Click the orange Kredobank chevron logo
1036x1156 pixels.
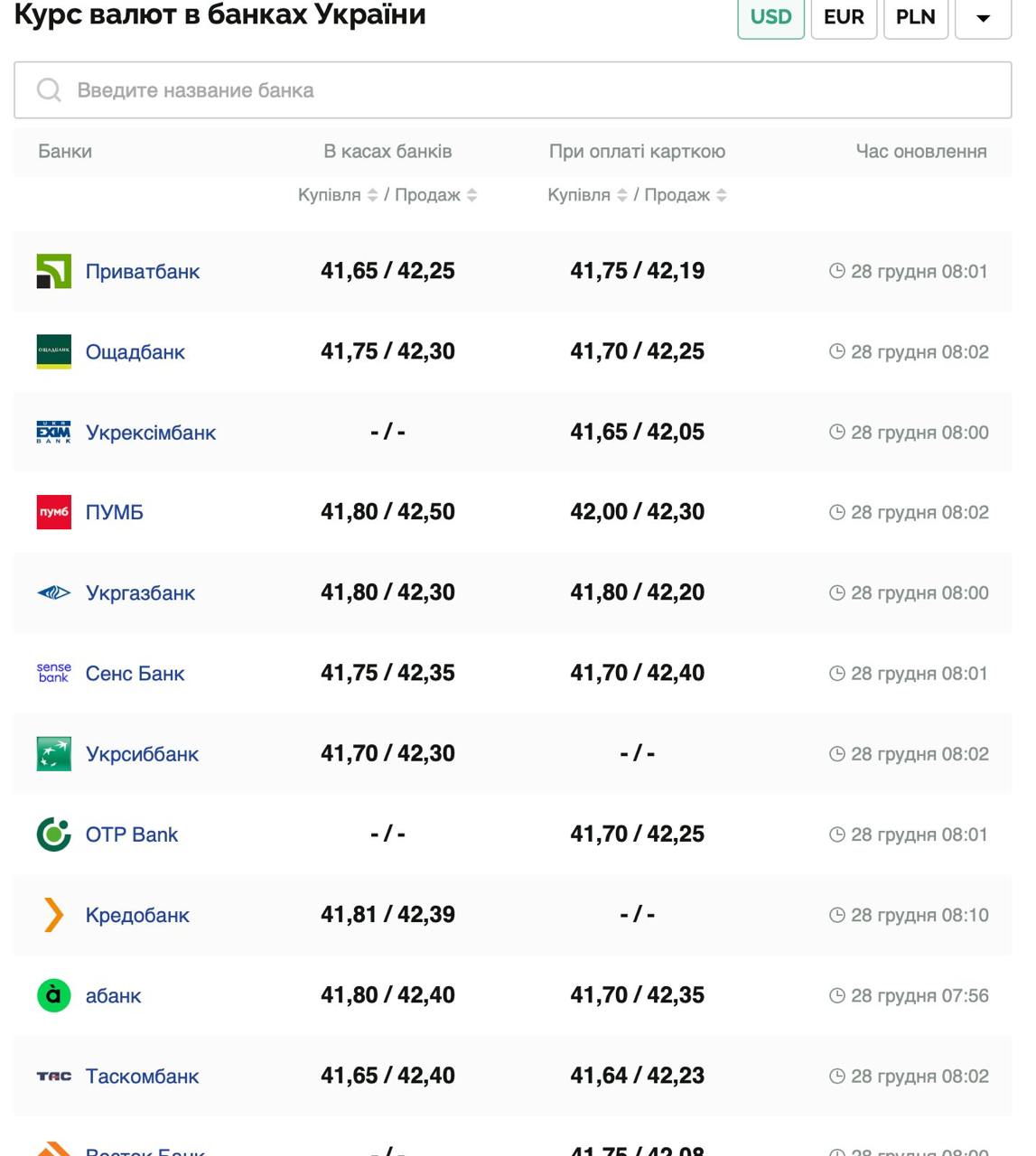(x=53, y=915)
